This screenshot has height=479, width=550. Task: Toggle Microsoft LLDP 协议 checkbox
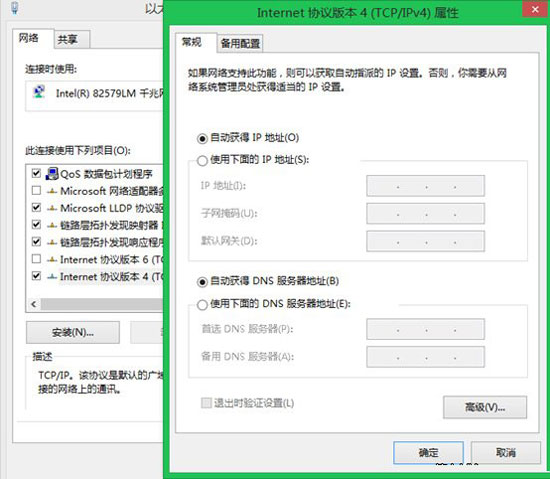[36, 208]
